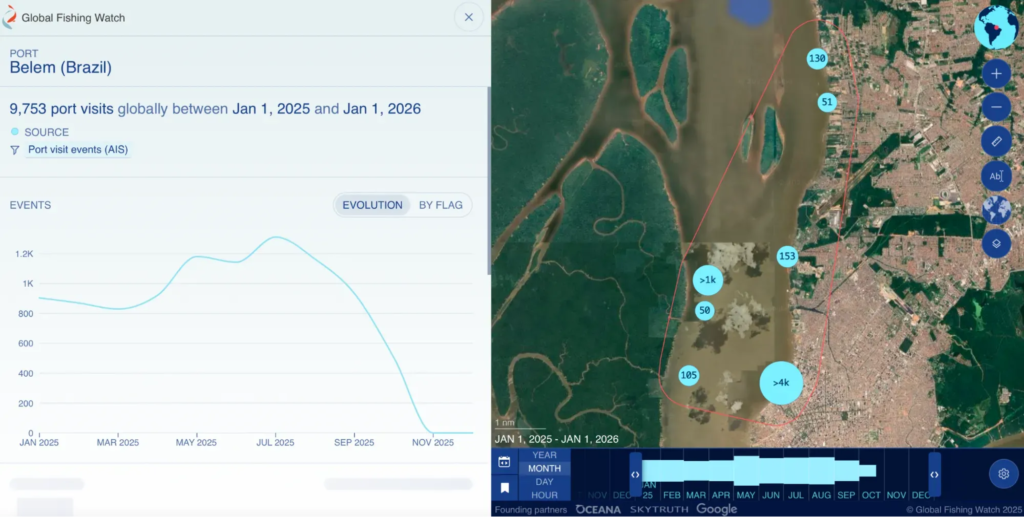1024x517 pixels.
Task: Expand the >4k port visits cluster
Action: [781, 383]
